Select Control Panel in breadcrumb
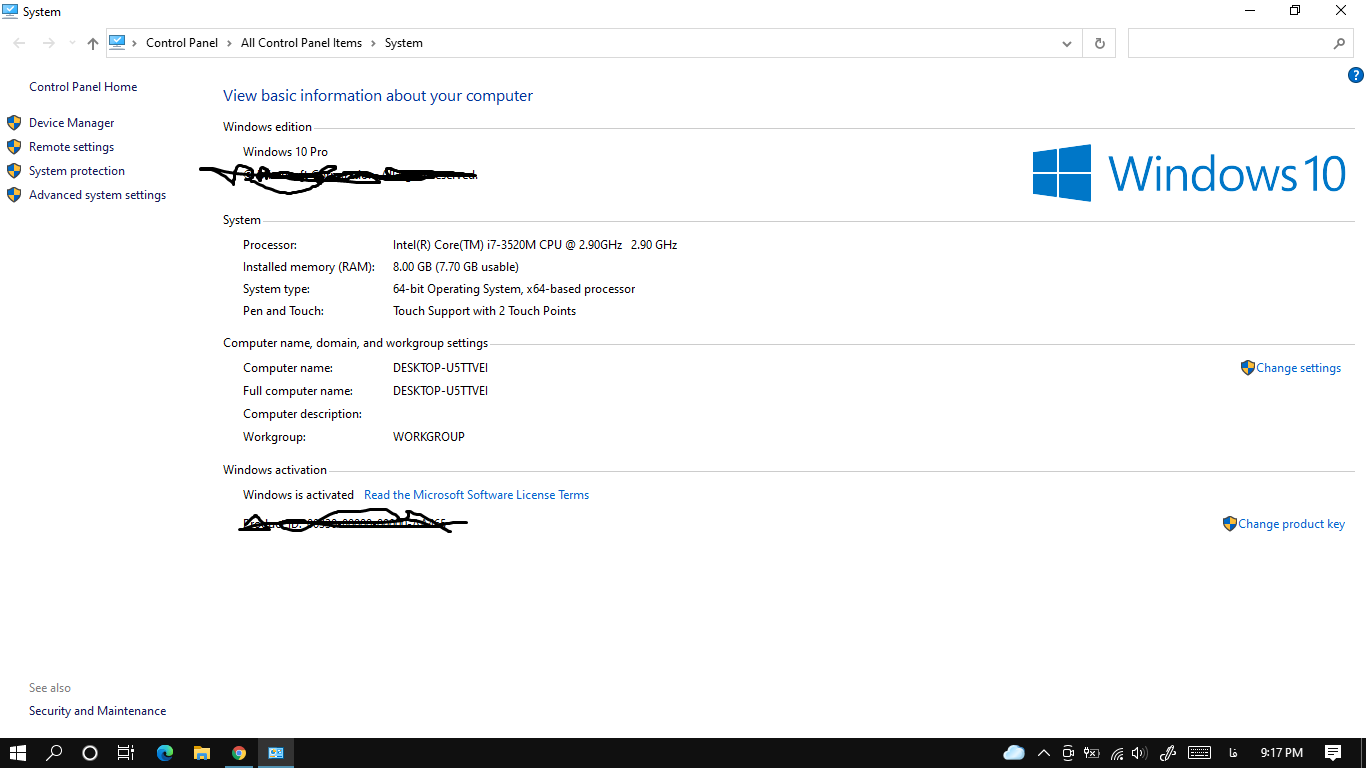Screen dimensions: 1366x768 [x=182, y=43]
